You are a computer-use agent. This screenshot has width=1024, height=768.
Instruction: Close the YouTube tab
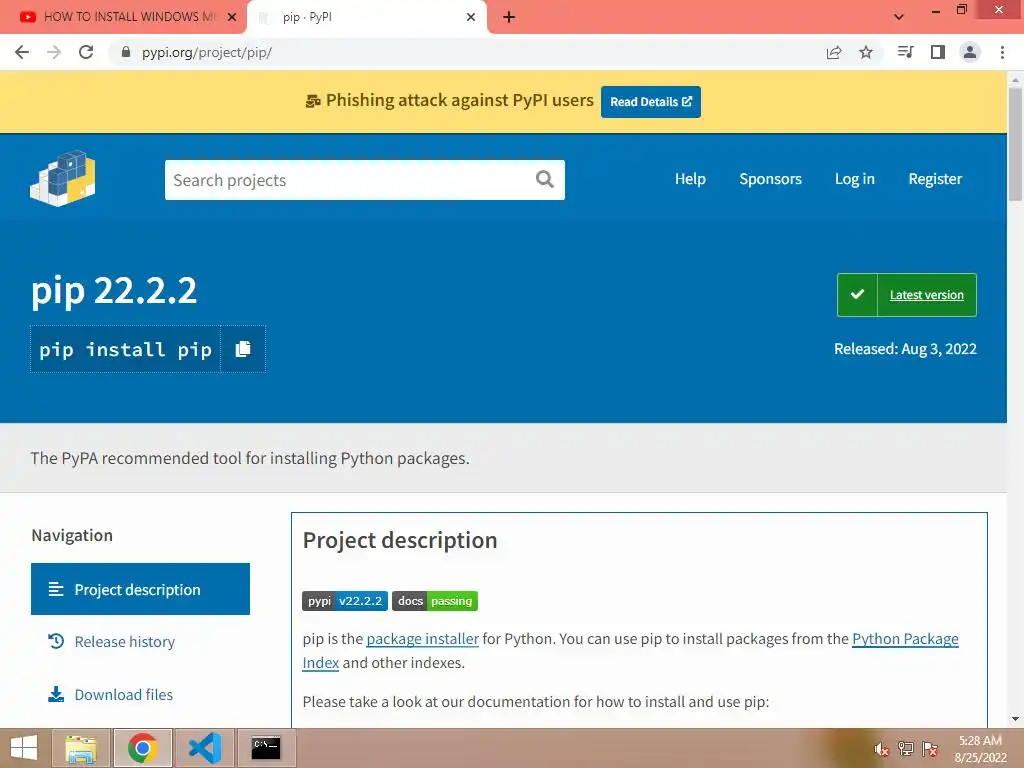[232, 17]
